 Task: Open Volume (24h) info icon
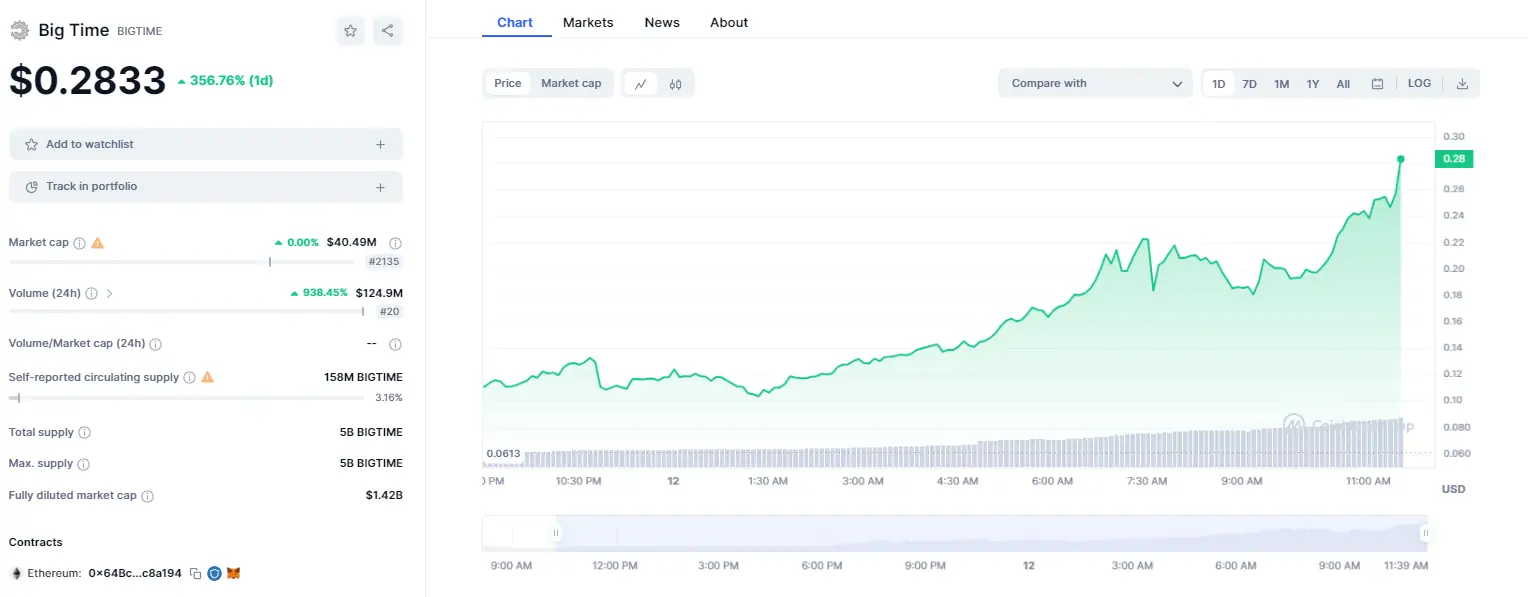pyautogui.click(x=91, y=294)
